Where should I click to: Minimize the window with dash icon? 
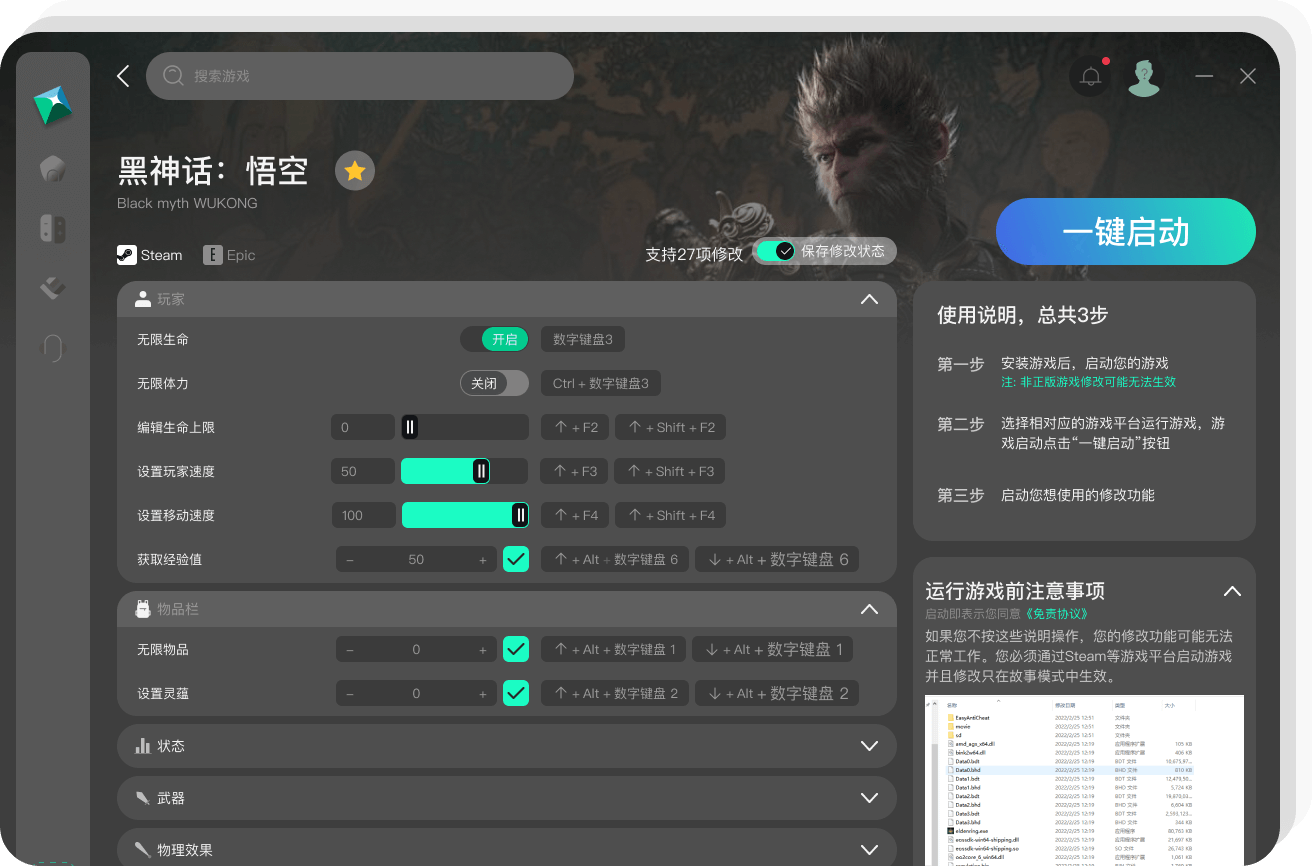1204,76
